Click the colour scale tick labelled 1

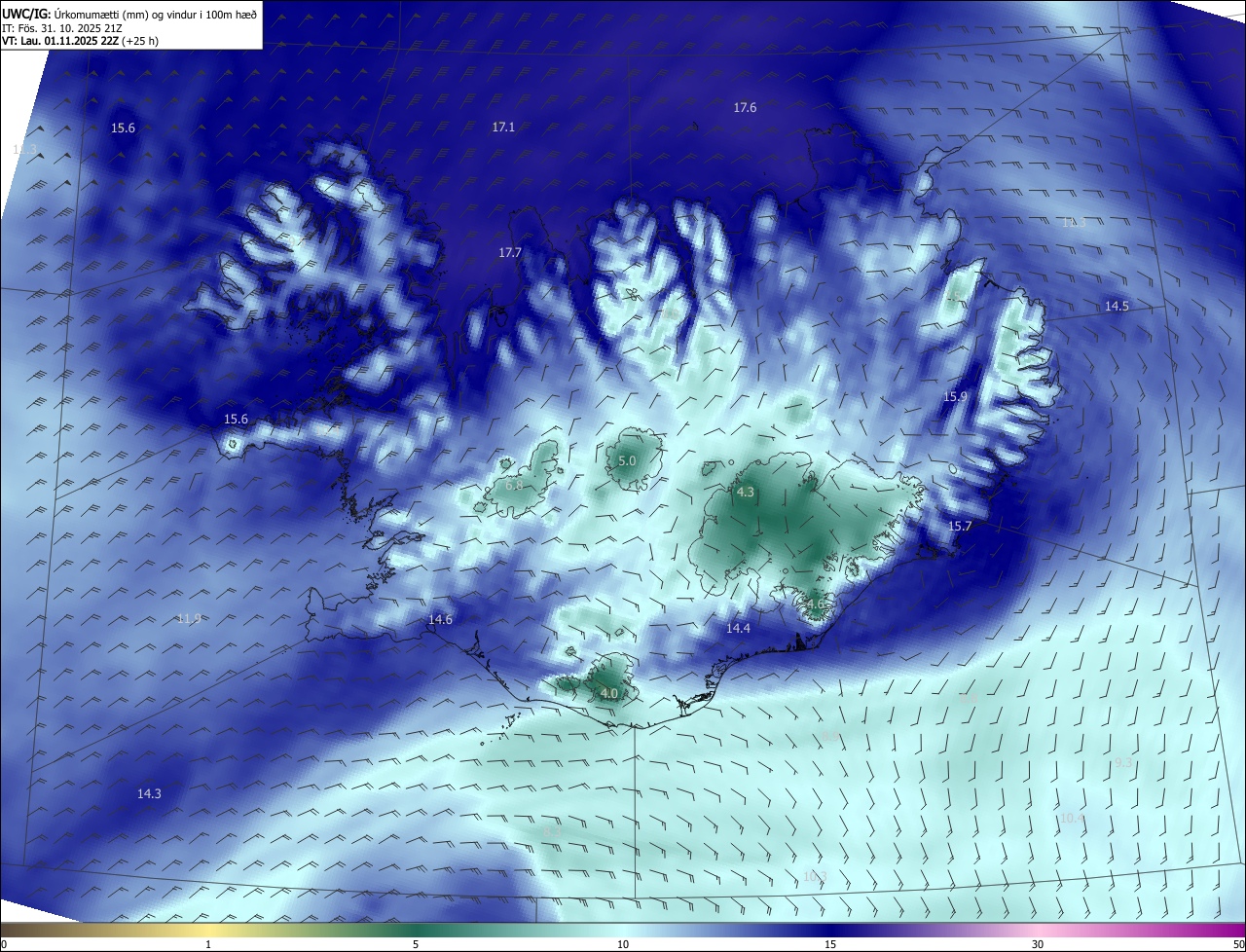208,944
